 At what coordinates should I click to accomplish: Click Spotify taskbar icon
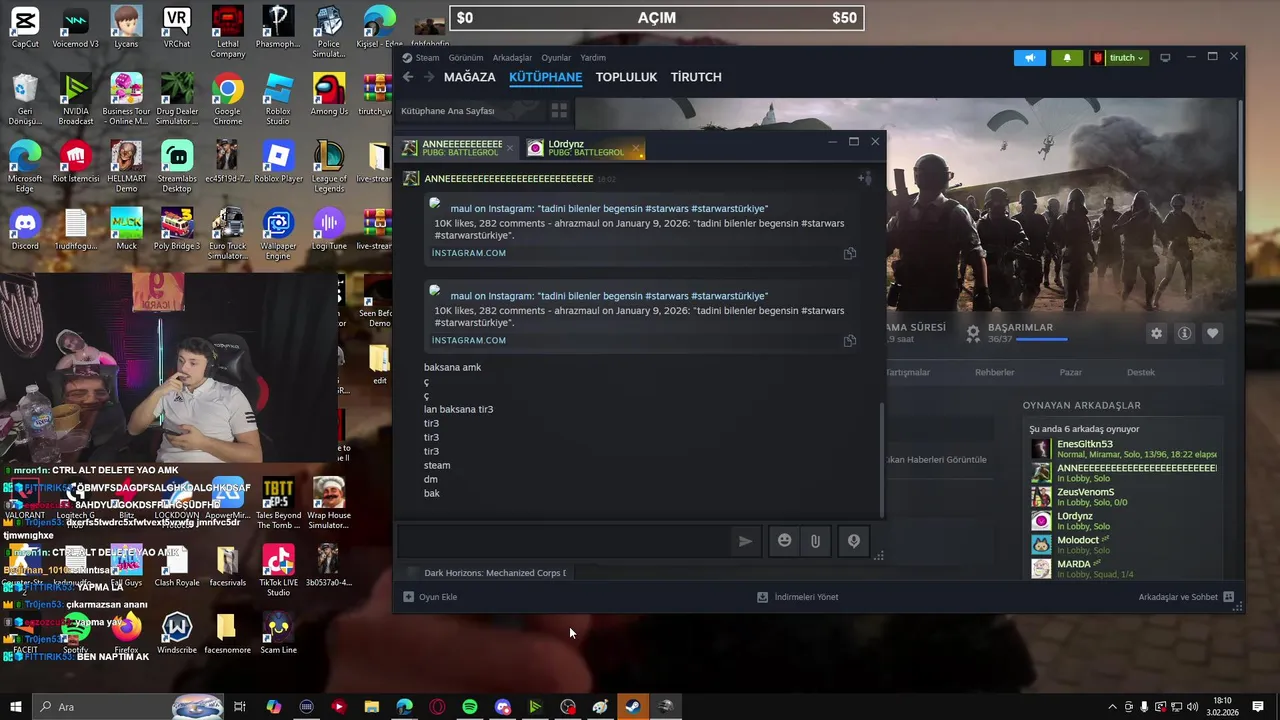(x=470, y=707)
